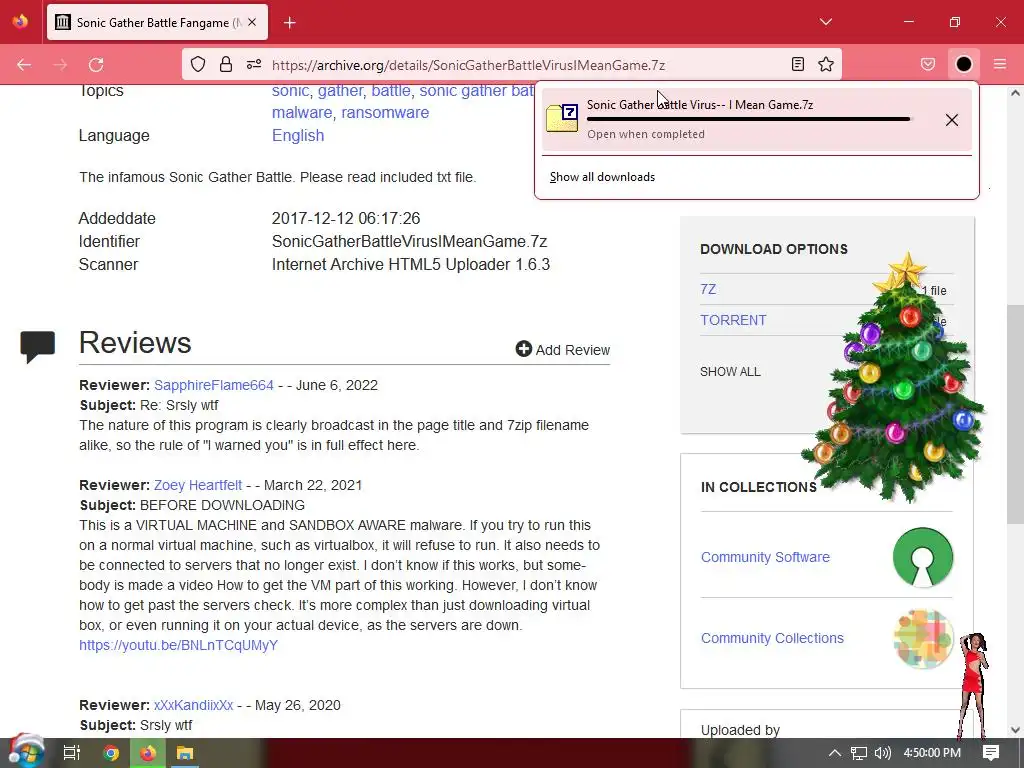1024x768 pixels.
Task: Click the black circular extension icon in toolbar
Action: coord(964,64)
